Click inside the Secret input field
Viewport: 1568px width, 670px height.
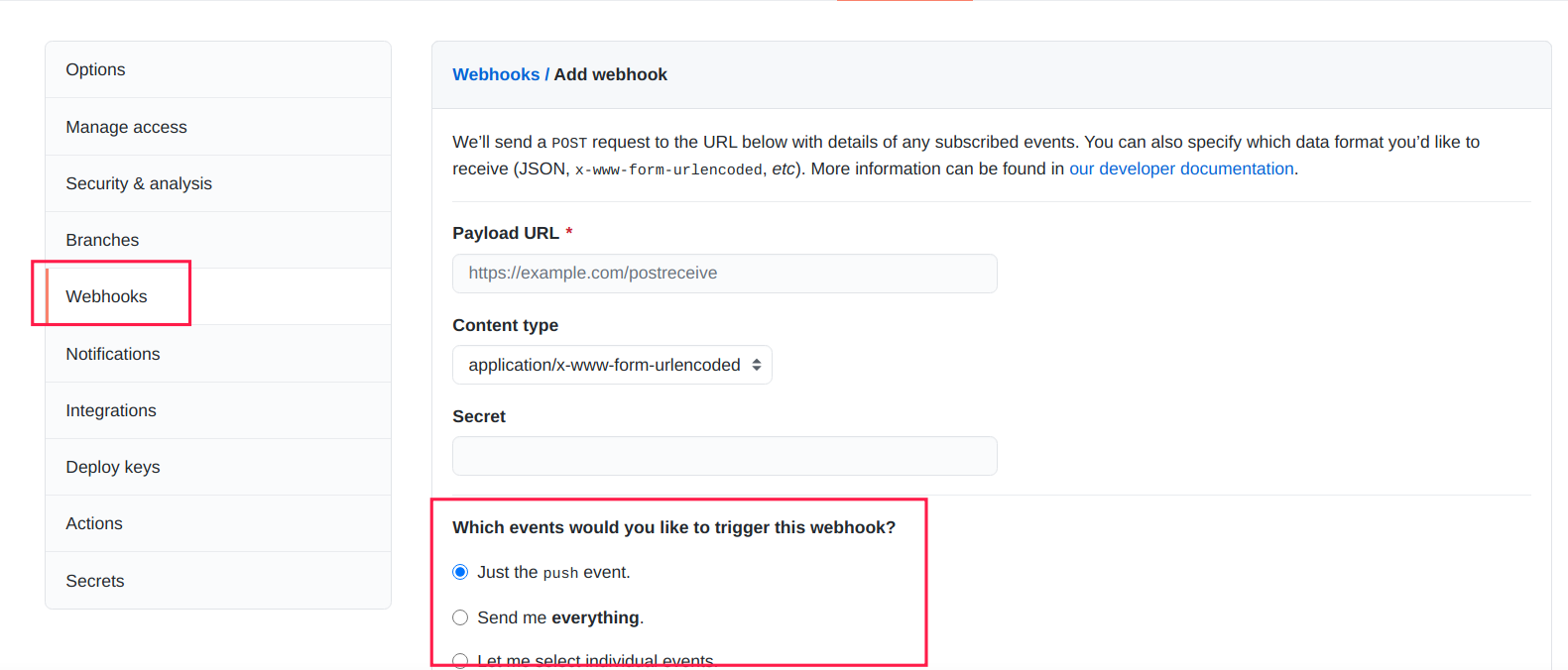tap(724, 455)
